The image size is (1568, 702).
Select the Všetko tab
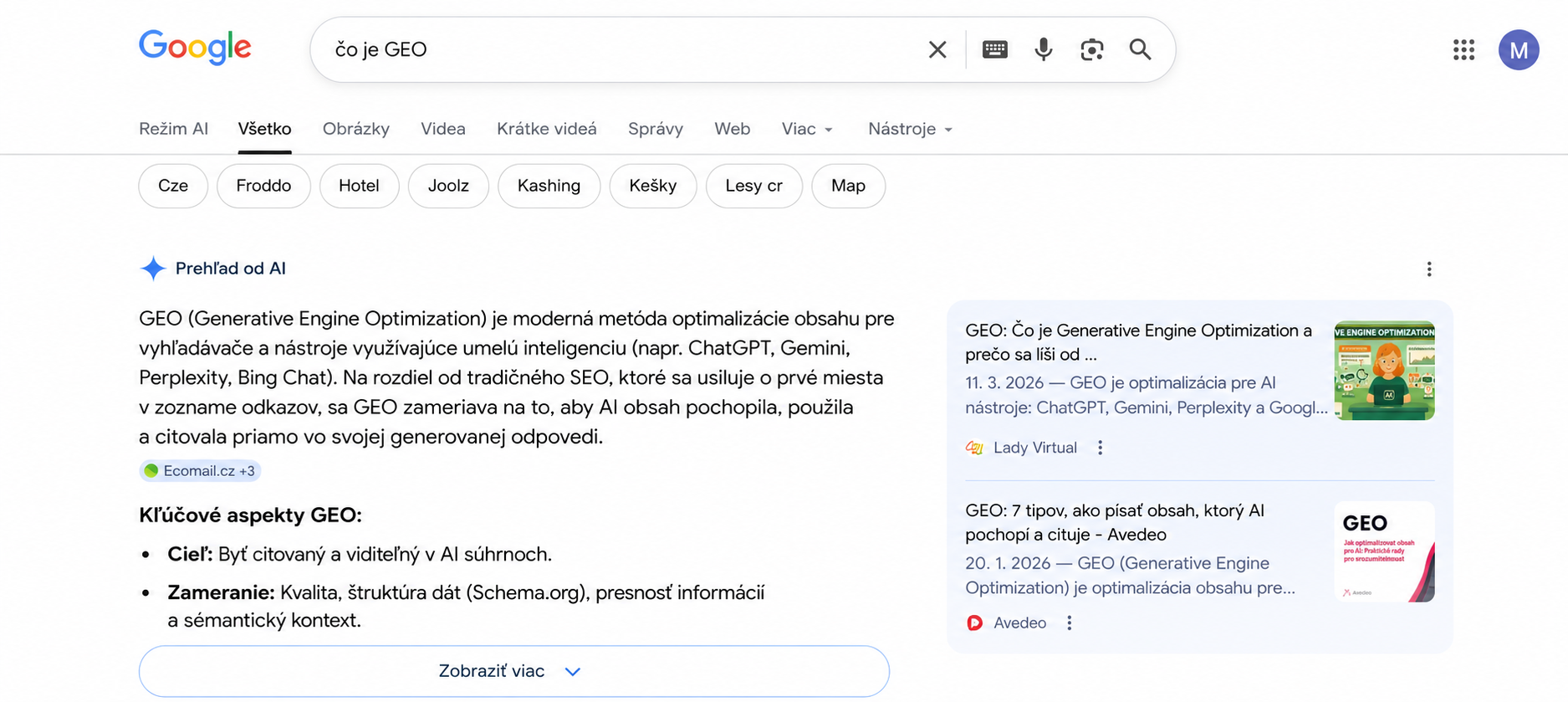[264, 129]
